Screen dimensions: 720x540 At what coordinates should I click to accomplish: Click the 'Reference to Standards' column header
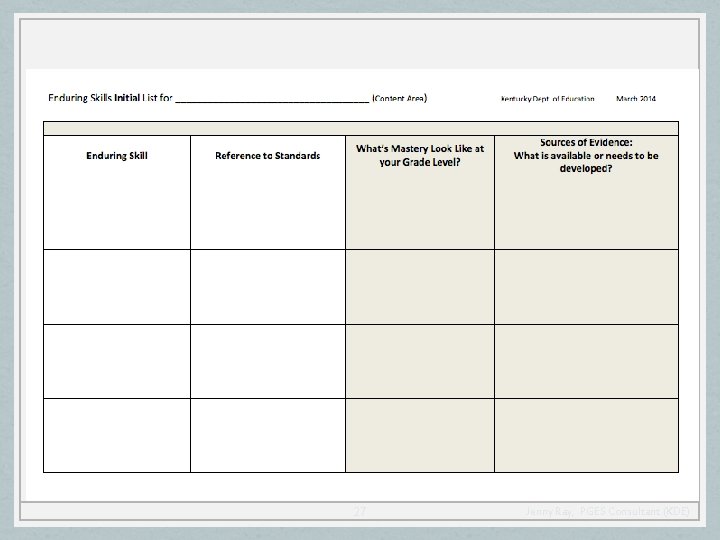tap(268, 156)
